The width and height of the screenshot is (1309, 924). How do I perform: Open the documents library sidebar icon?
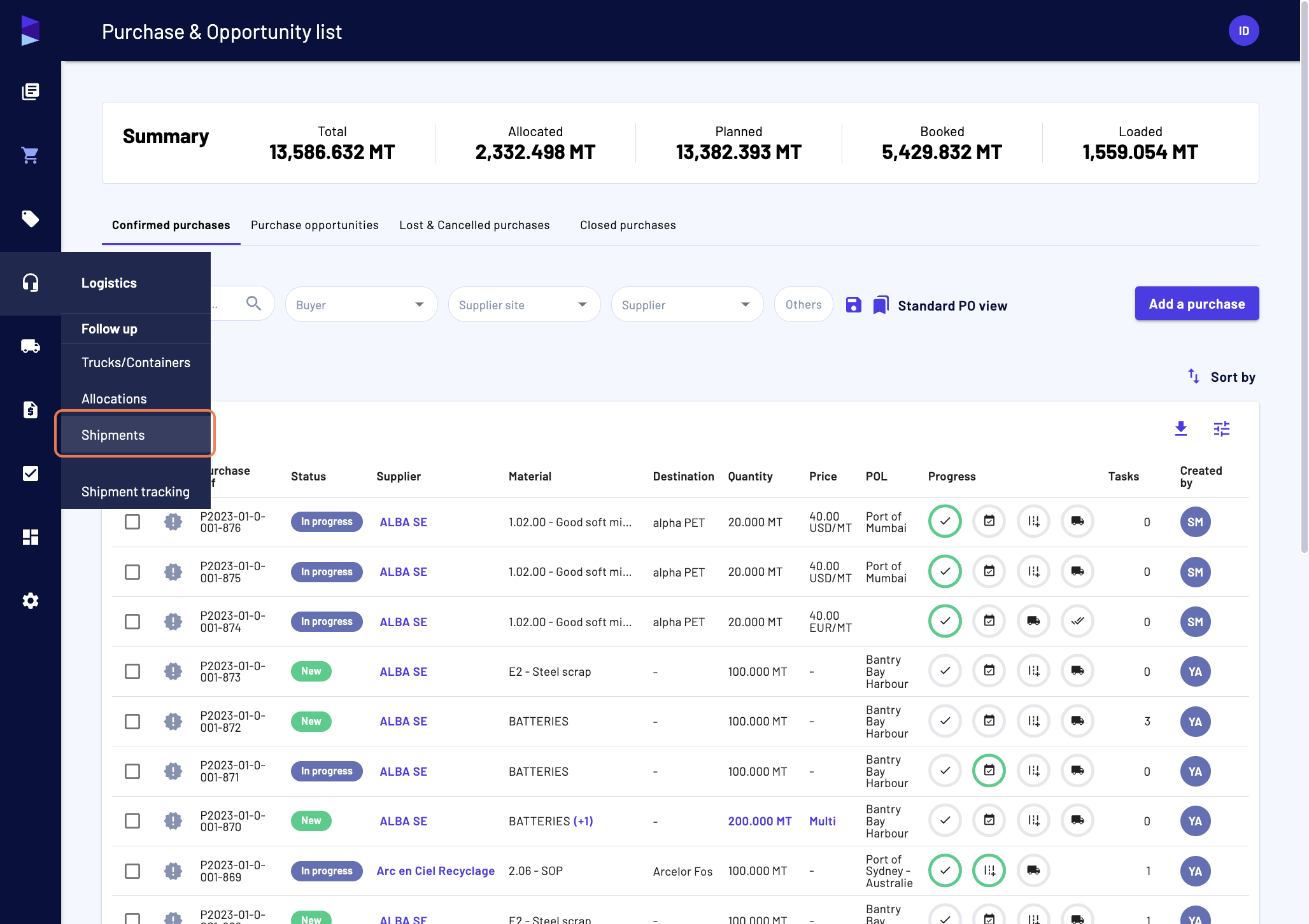click(31, 92)
